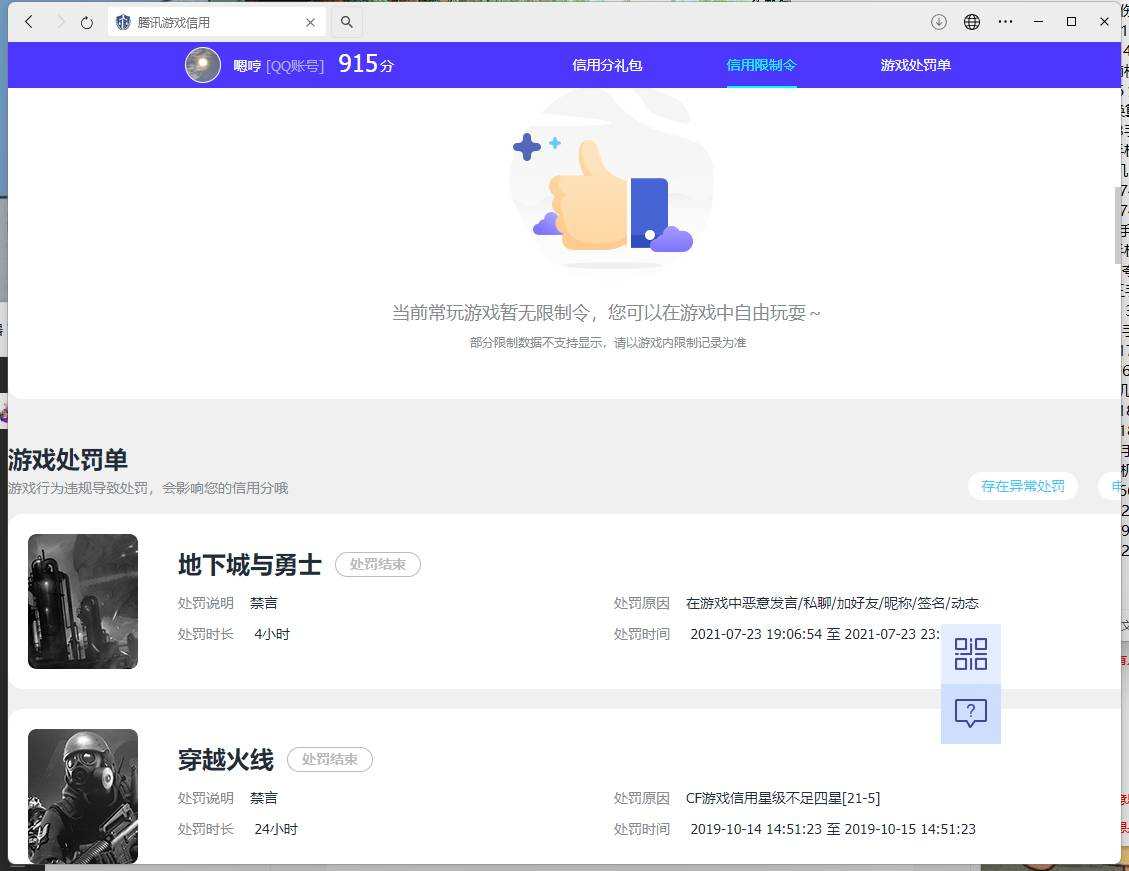The width and height of the screenshot is (1129, 871).
Task: Click the shield favicon on the tab
Action: [x=123, y=22]
